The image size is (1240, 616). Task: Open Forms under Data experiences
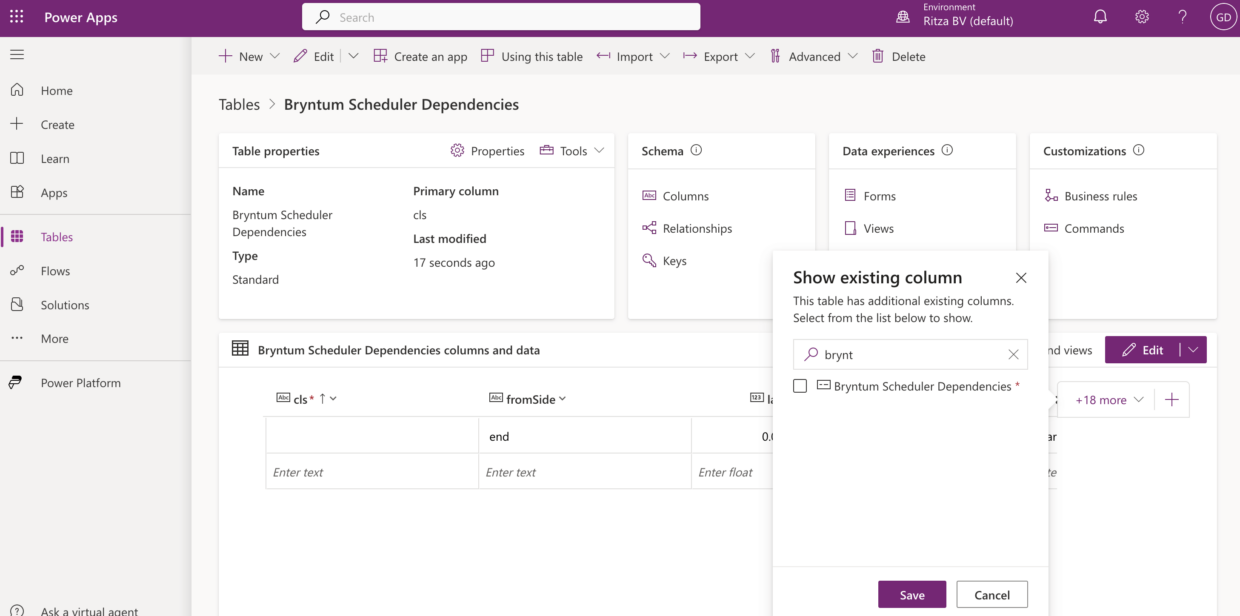coord(878,196)
